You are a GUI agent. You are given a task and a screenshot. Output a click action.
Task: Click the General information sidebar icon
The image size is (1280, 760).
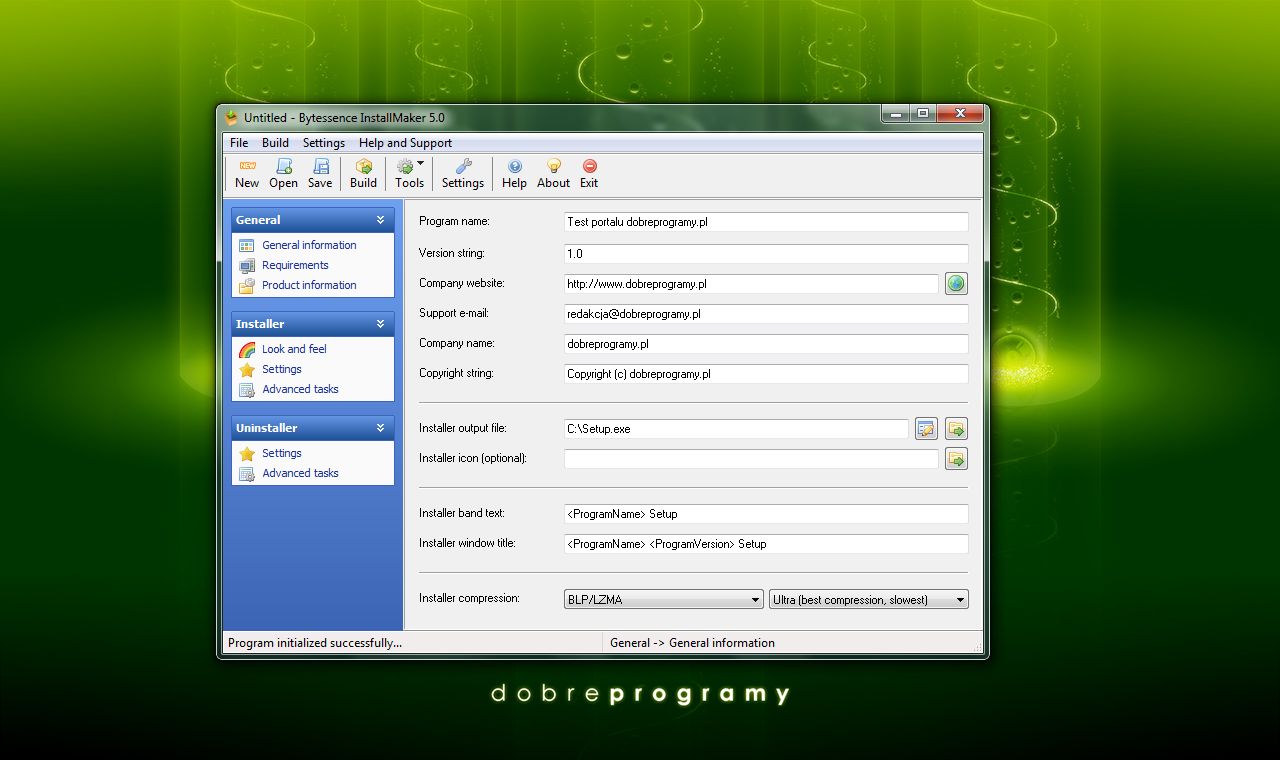click(247, 245)
